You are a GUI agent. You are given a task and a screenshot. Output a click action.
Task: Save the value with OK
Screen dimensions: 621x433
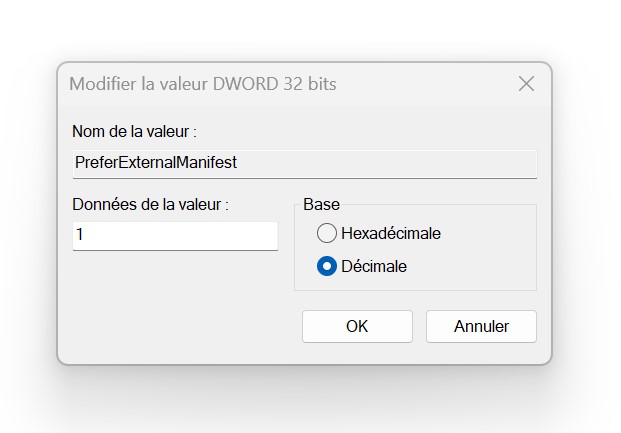[357, 326]
